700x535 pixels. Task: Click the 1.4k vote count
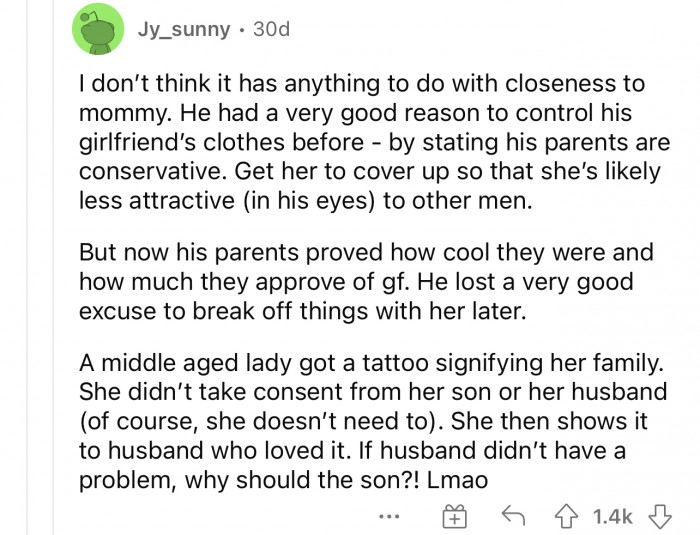[x=613, y=517]
